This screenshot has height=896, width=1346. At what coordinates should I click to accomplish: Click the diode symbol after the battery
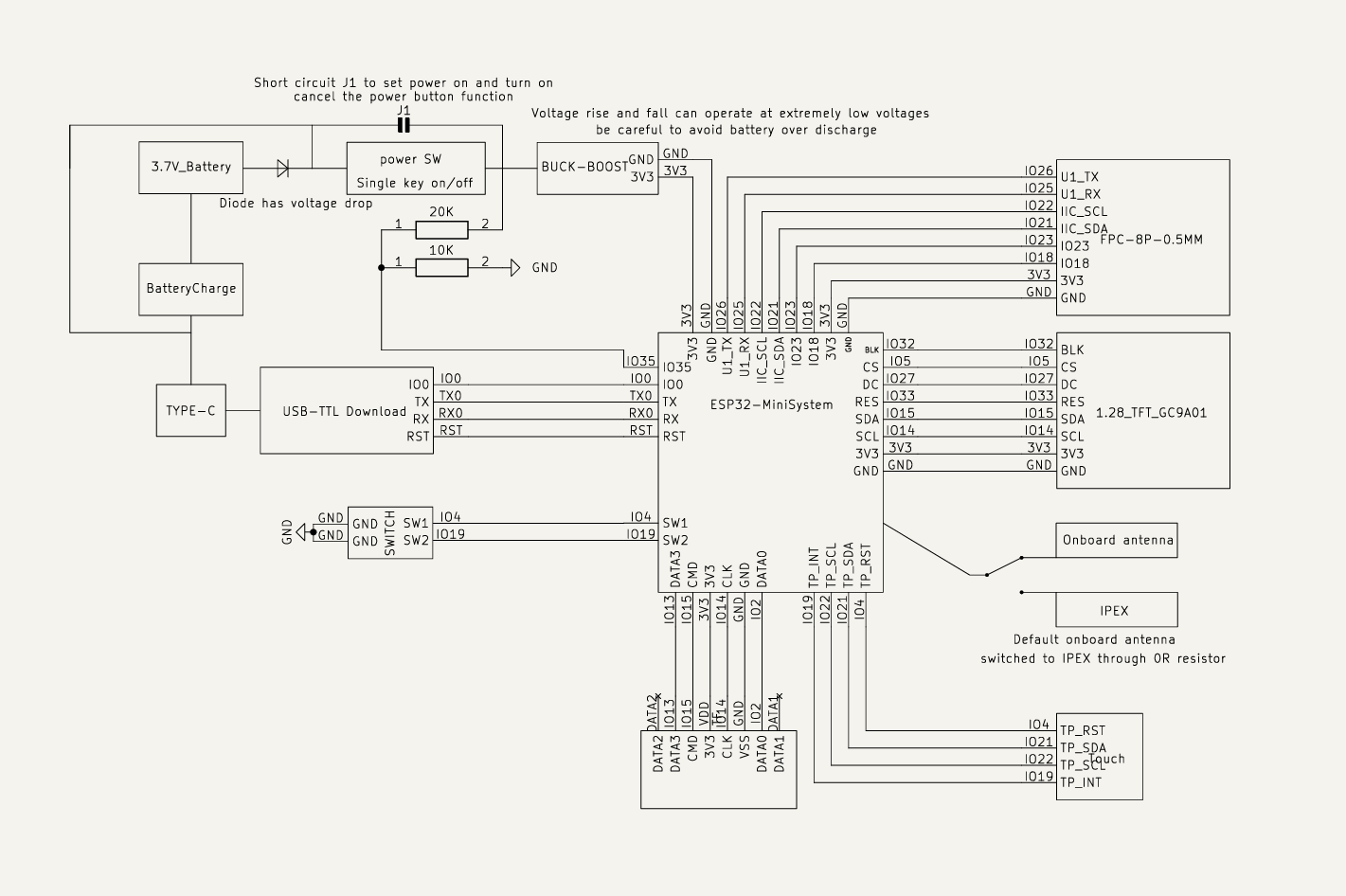click(x=282, y=169)
